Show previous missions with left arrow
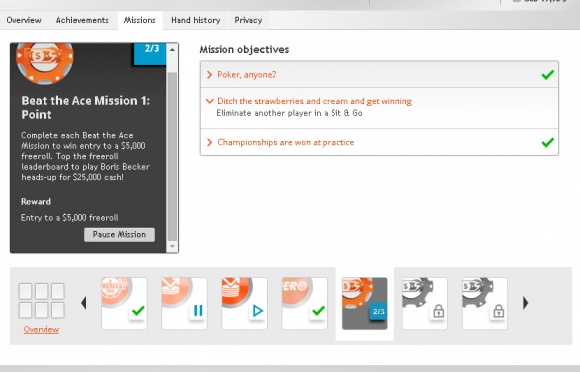This screenshot has width=580, height=372. (x=84, y=303)
